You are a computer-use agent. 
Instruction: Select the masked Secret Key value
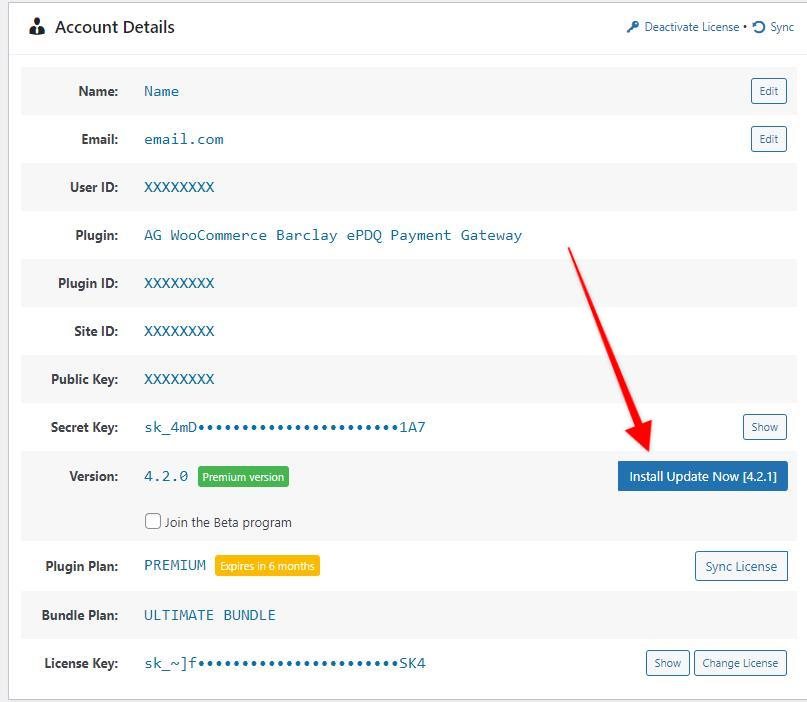click(x=285, y=427)
